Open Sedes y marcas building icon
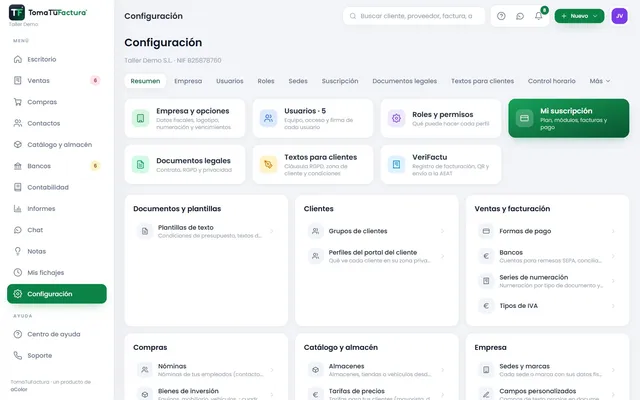Viewport: 640px width, 400px height. tap(486, 370)
